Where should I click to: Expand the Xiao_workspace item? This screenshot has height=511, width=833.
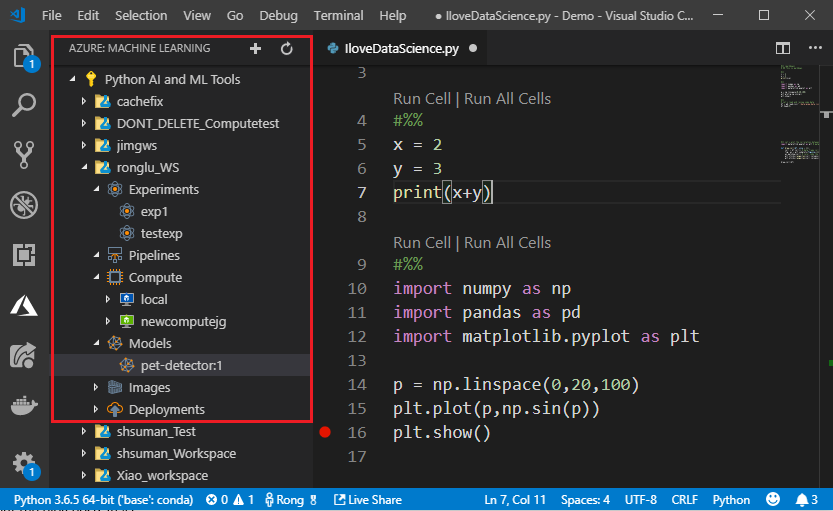(x=83, y=475)
